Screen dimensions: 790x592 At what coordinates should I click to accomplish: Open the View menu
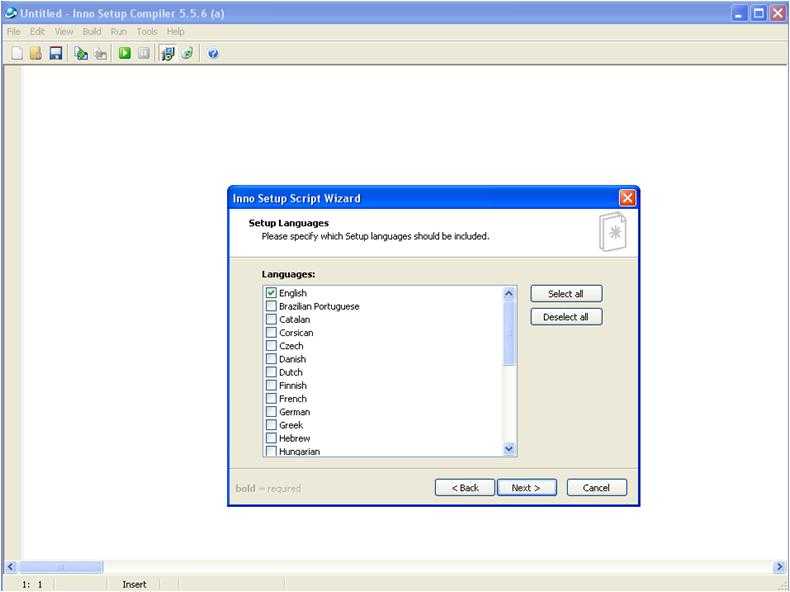[x=64, y=32]
